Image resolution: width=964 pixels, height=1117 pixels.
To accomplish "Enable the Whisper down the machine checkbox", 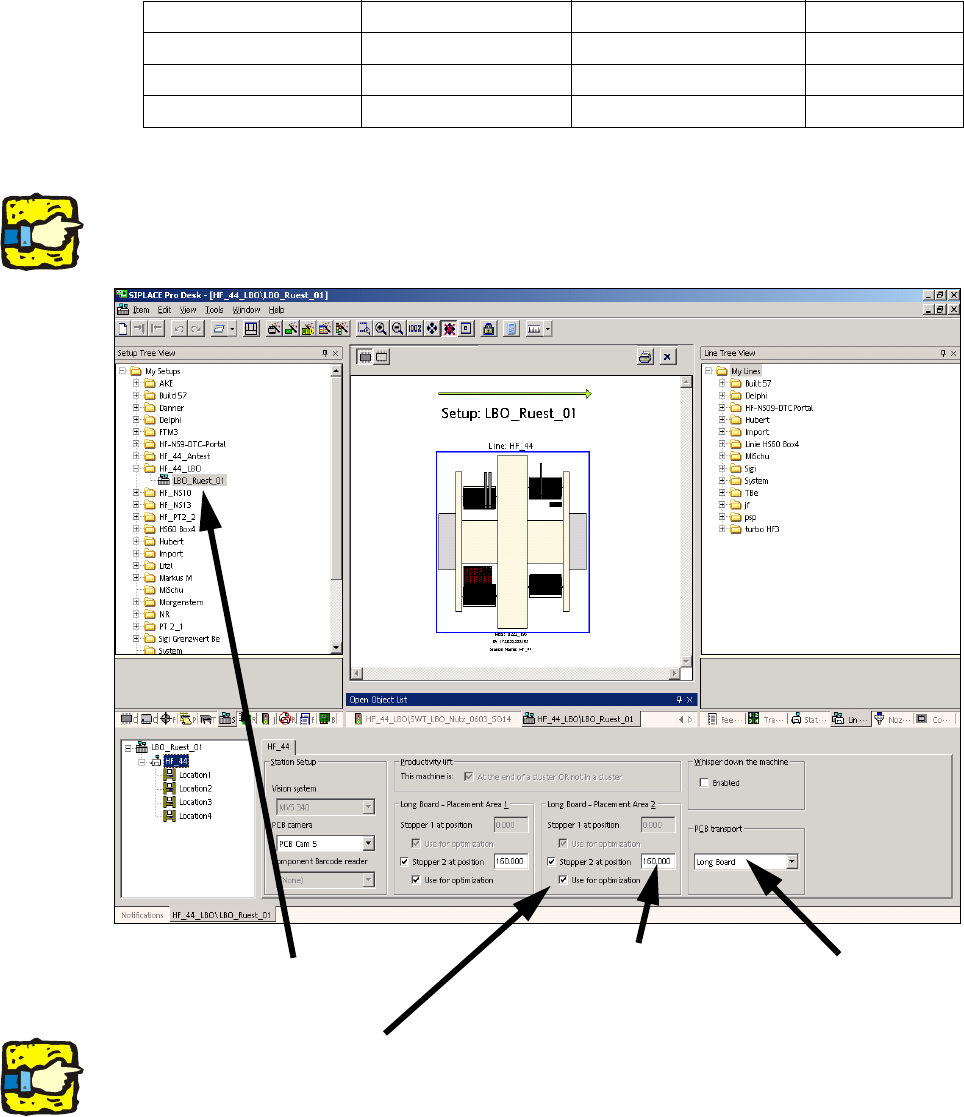I will click(x=704, y=783).
